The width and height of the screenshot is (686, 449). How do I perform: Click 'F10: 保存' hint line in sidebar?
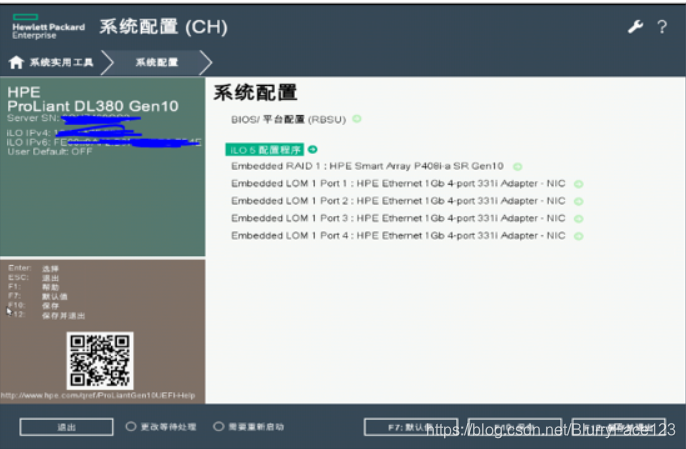tap(34, 305)
